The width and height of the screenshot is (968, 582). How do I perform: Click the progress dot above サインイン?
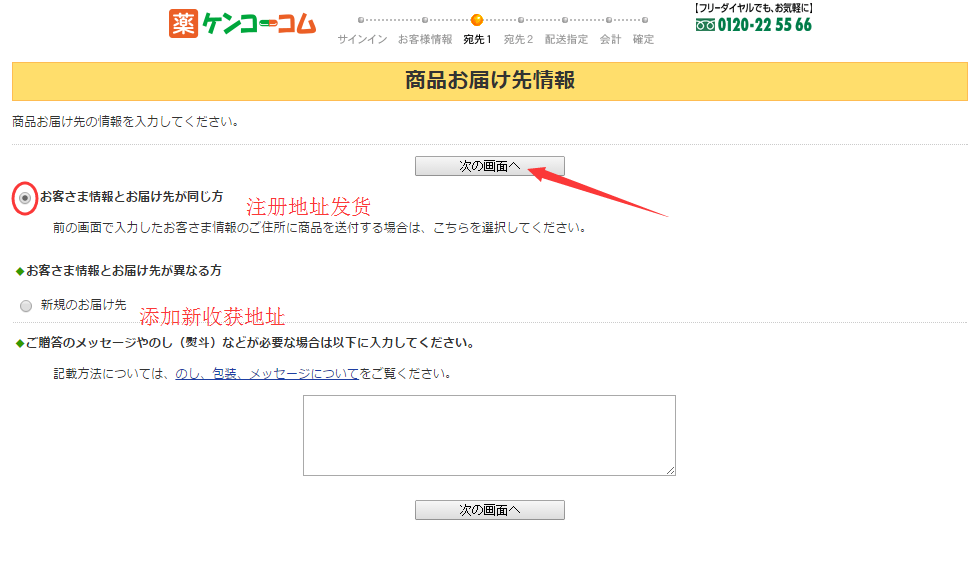pyautogui.click(x=361, y=19)
